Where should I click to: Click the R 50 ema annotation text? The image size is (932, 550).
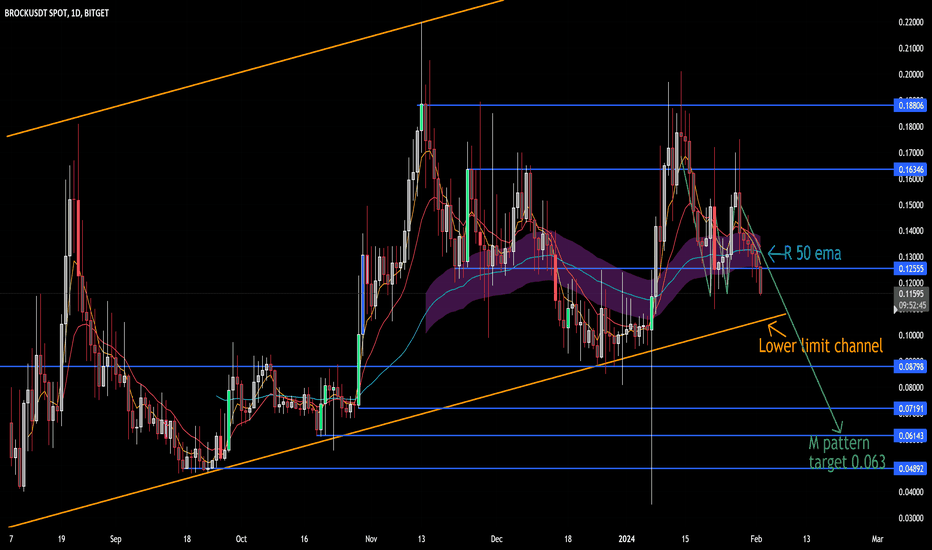pos(812,253)
